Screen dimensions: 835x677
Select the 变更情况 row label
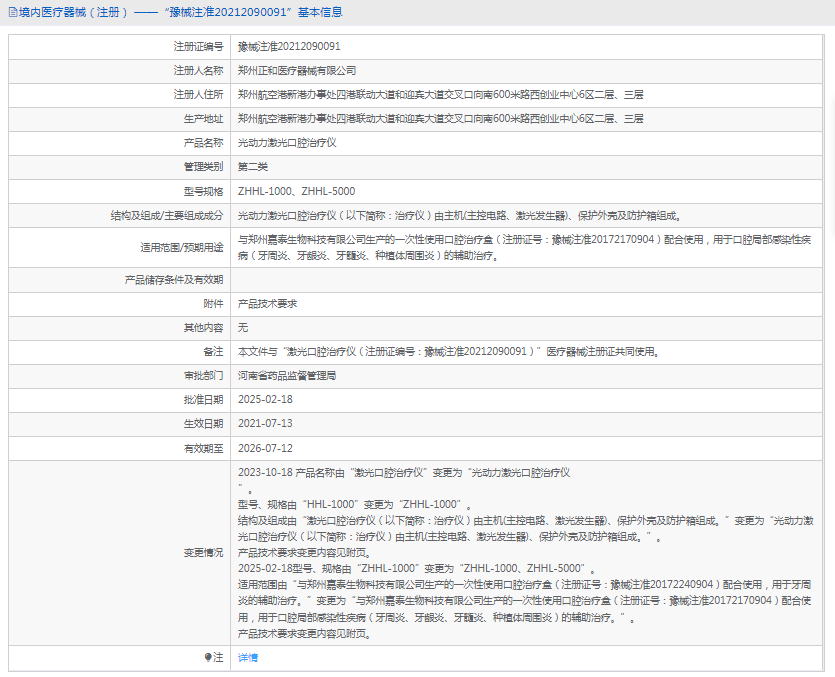click(x=203, y=553)
